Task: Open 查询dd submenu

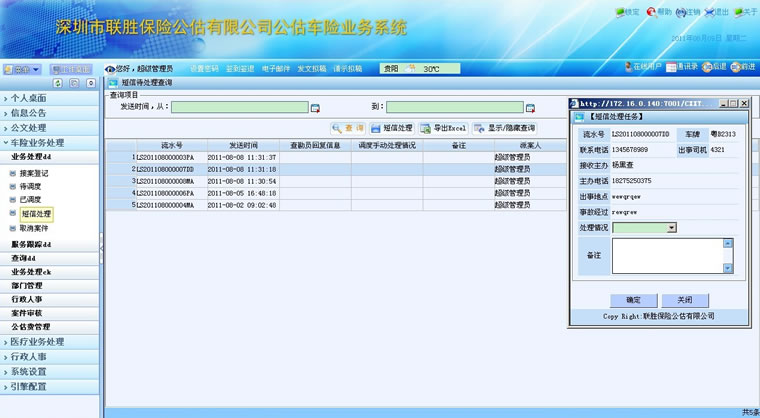Action: click(49, 258)
